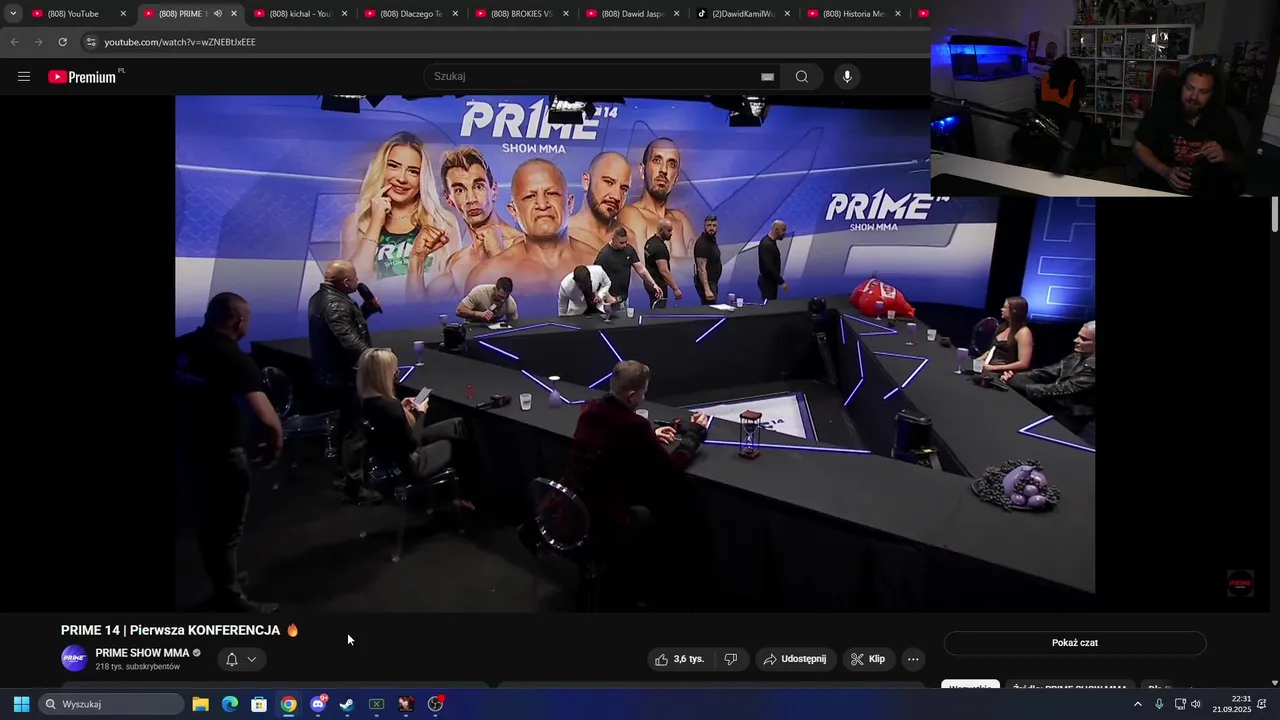Open Google Chrome taskbar icon

pyautogui.click(x=288, y=704)
